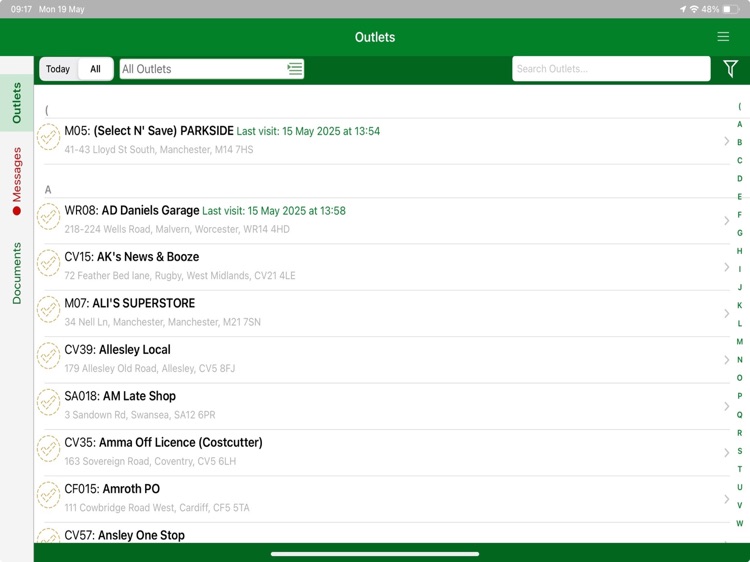Open M05: (Select N' Save) PARKSIDE outlet

tap(381, 141)
